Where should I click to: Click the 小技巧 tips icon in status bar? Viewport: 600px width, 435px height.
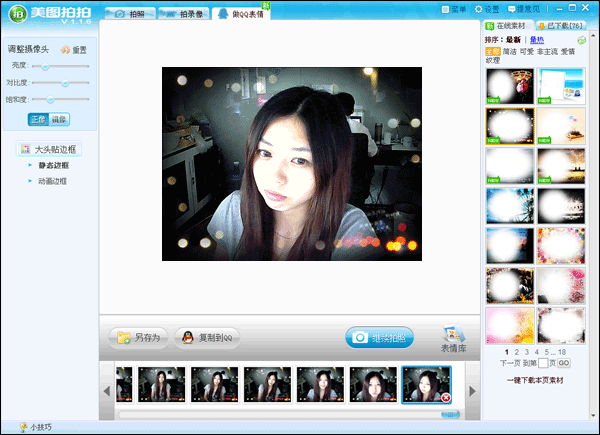24,427
